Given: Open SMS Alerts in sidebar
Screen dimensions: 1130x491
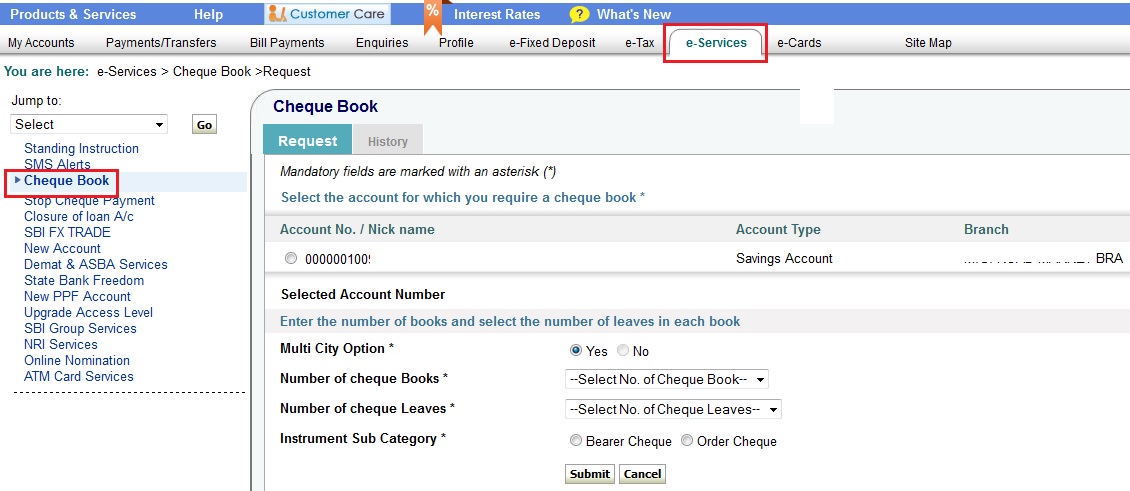Looking at the screenshot, I should pyautogui.click(x=58, y=164).
